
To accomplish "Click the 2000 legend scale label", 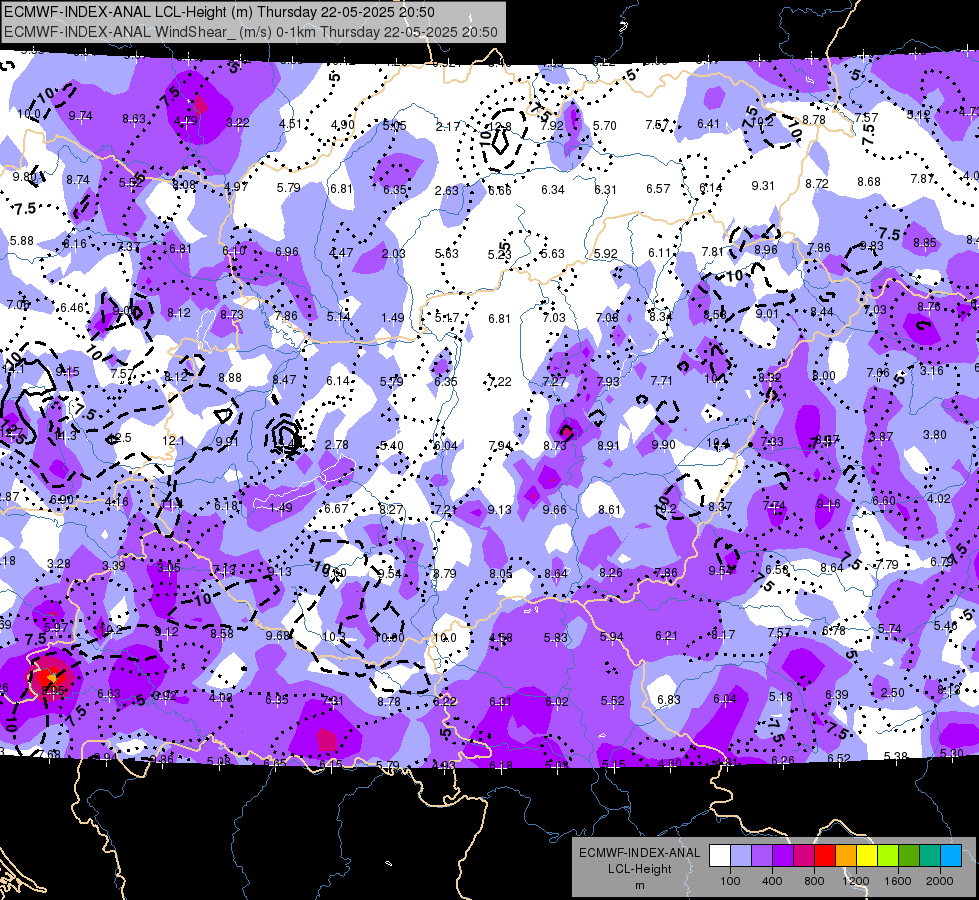I will click(x=940, y=881).
